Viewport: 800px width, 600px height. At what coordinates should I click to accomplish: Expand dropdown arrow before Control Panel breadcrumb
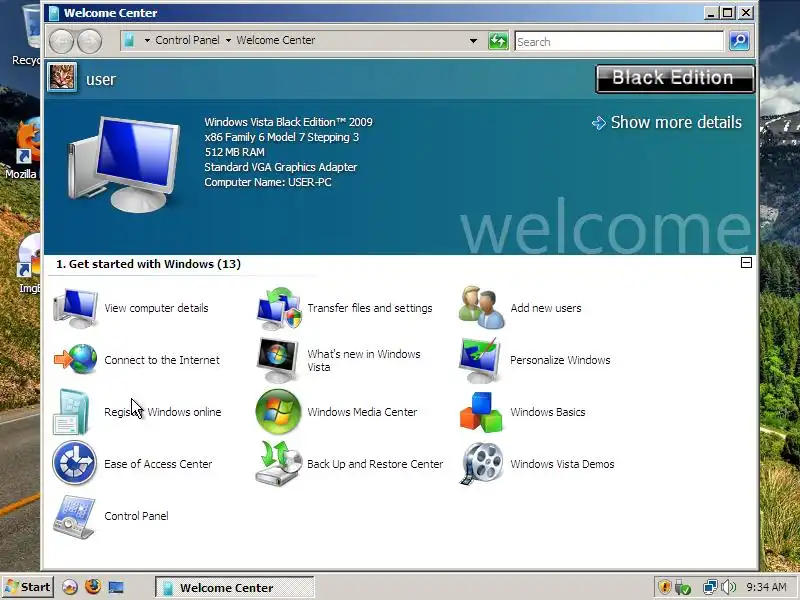click(147, 40)
